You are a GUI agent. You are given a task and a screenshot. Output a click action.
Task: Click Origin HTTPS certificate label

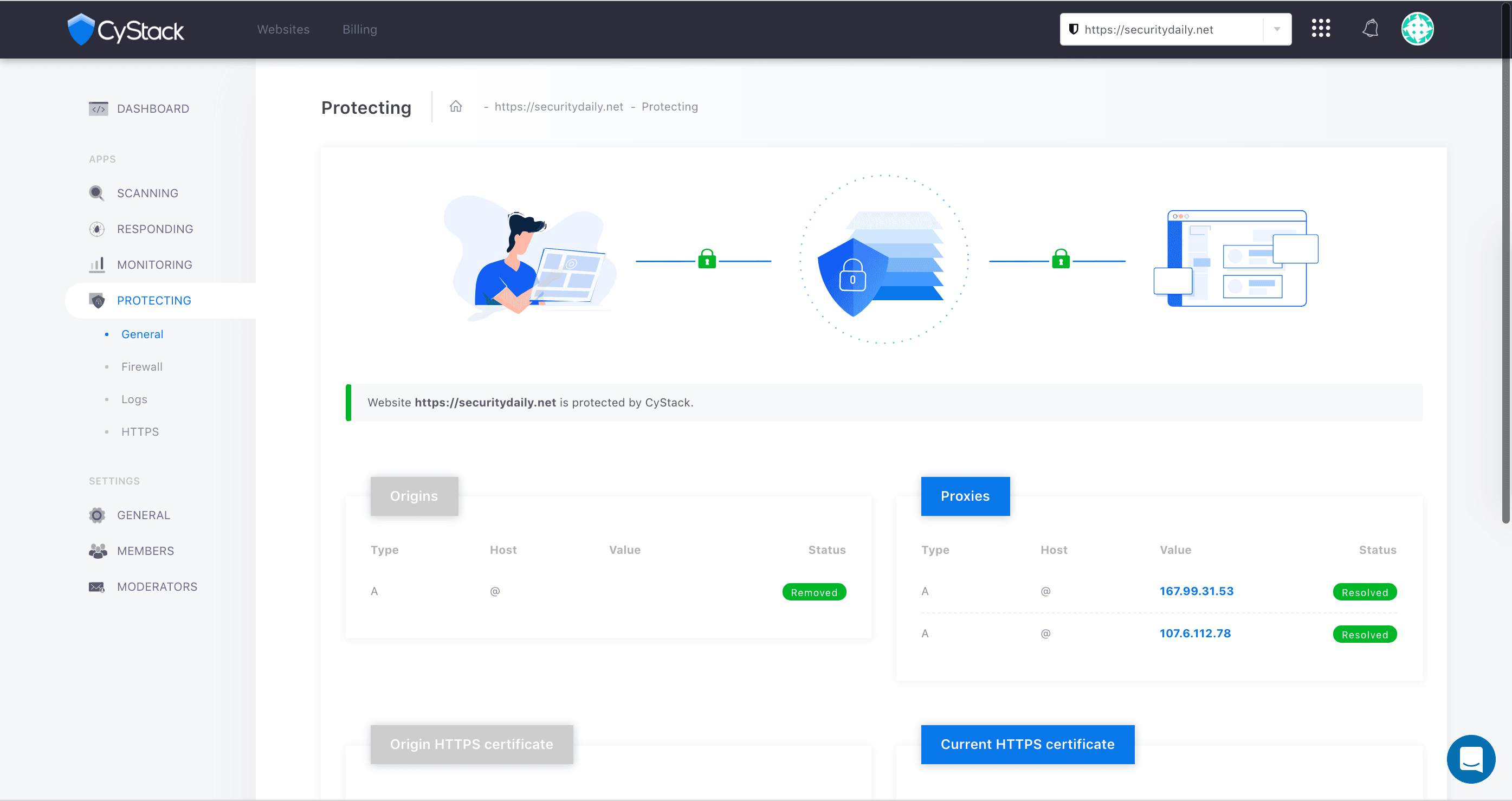pos(471,744)
